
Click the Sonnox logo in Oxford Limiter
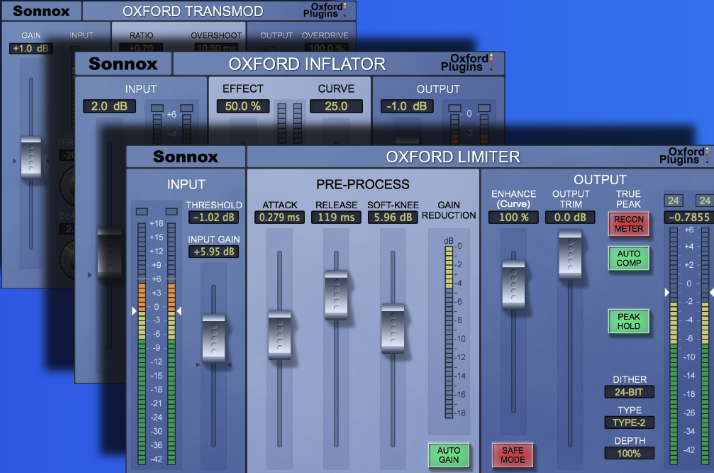coord(185,157)
